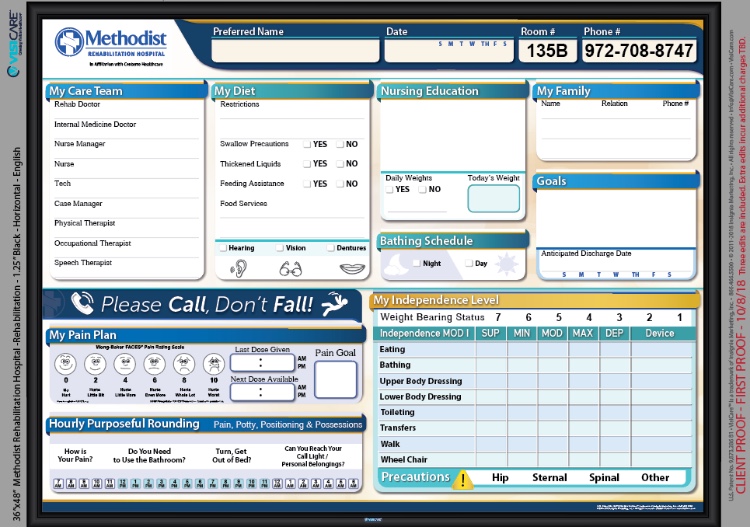Tick the Night bathing checkbox
The height and width of the screenshot is (527, 750).
click(417, 264)
